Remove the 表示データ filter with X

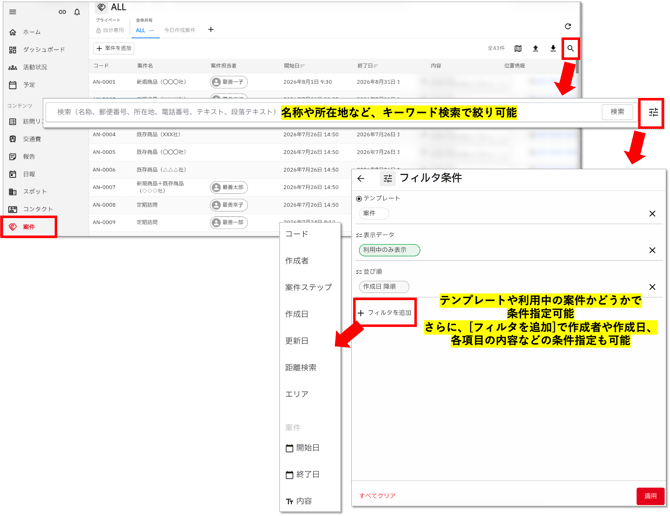(652, 250)
